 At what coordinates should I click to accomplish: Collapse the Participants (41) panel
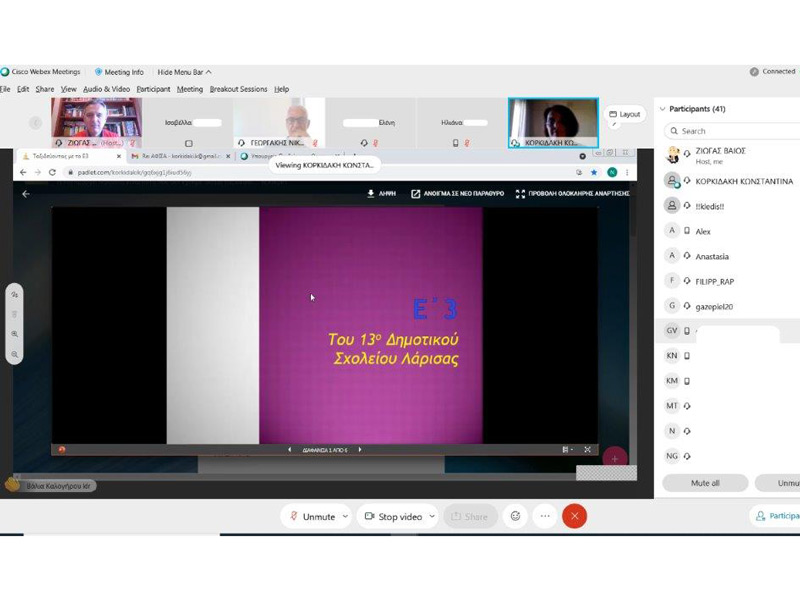point(662,109)
